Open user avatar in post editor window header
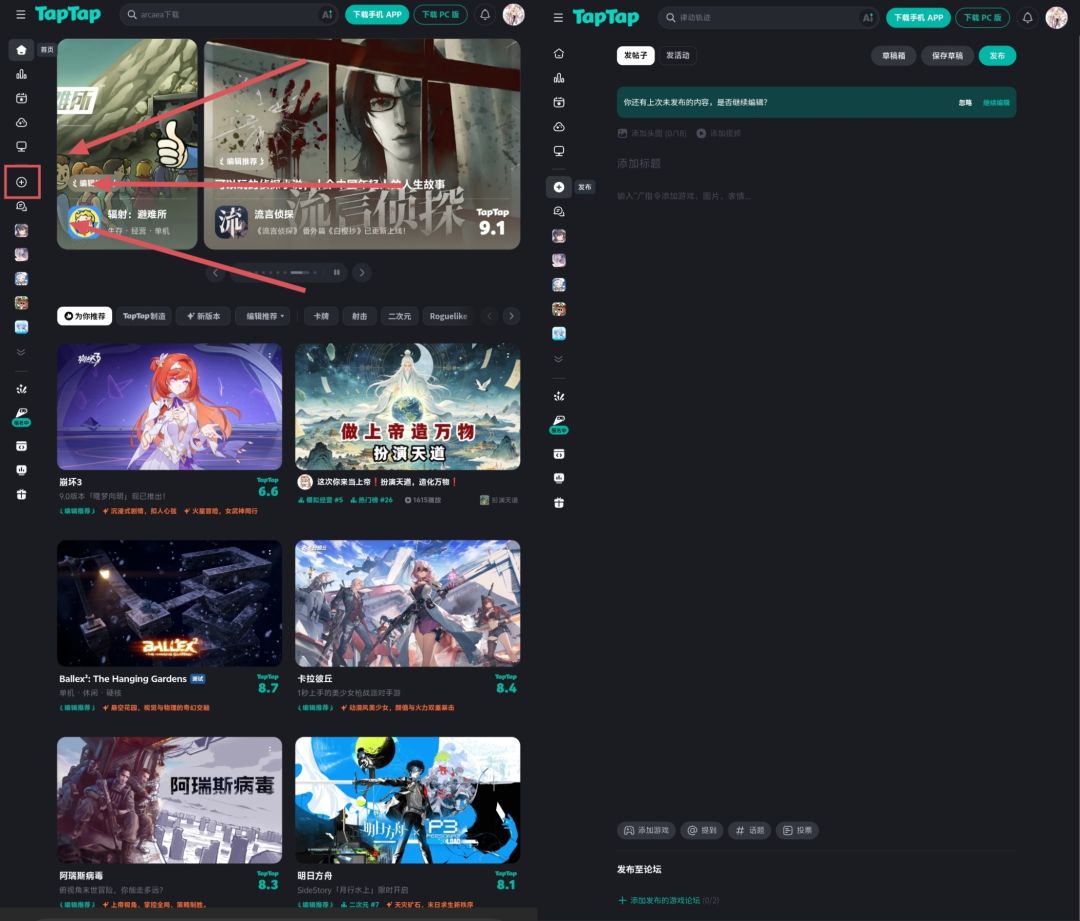 pos(1056,18)
